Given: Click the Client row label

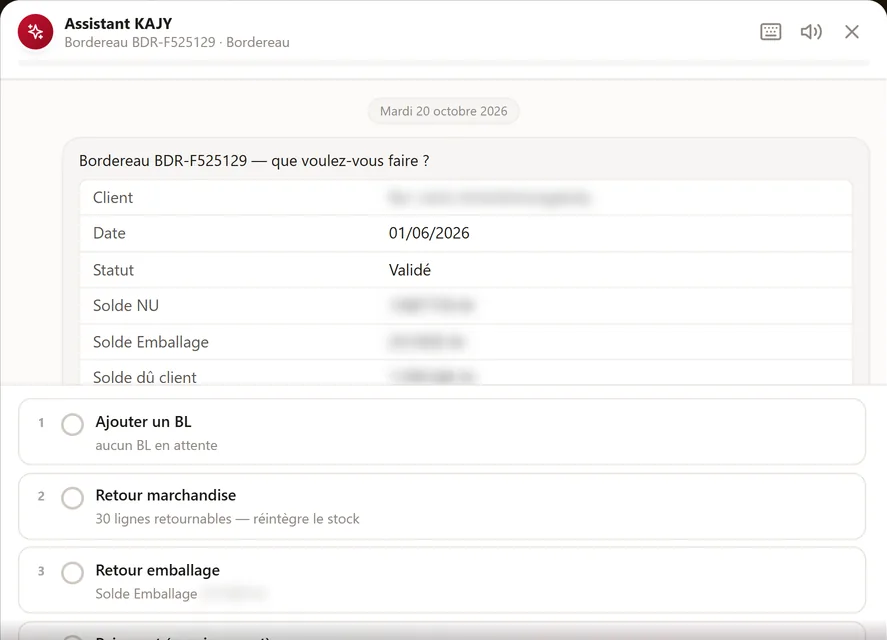Looking at the screenshot, I should coord(113,197).
